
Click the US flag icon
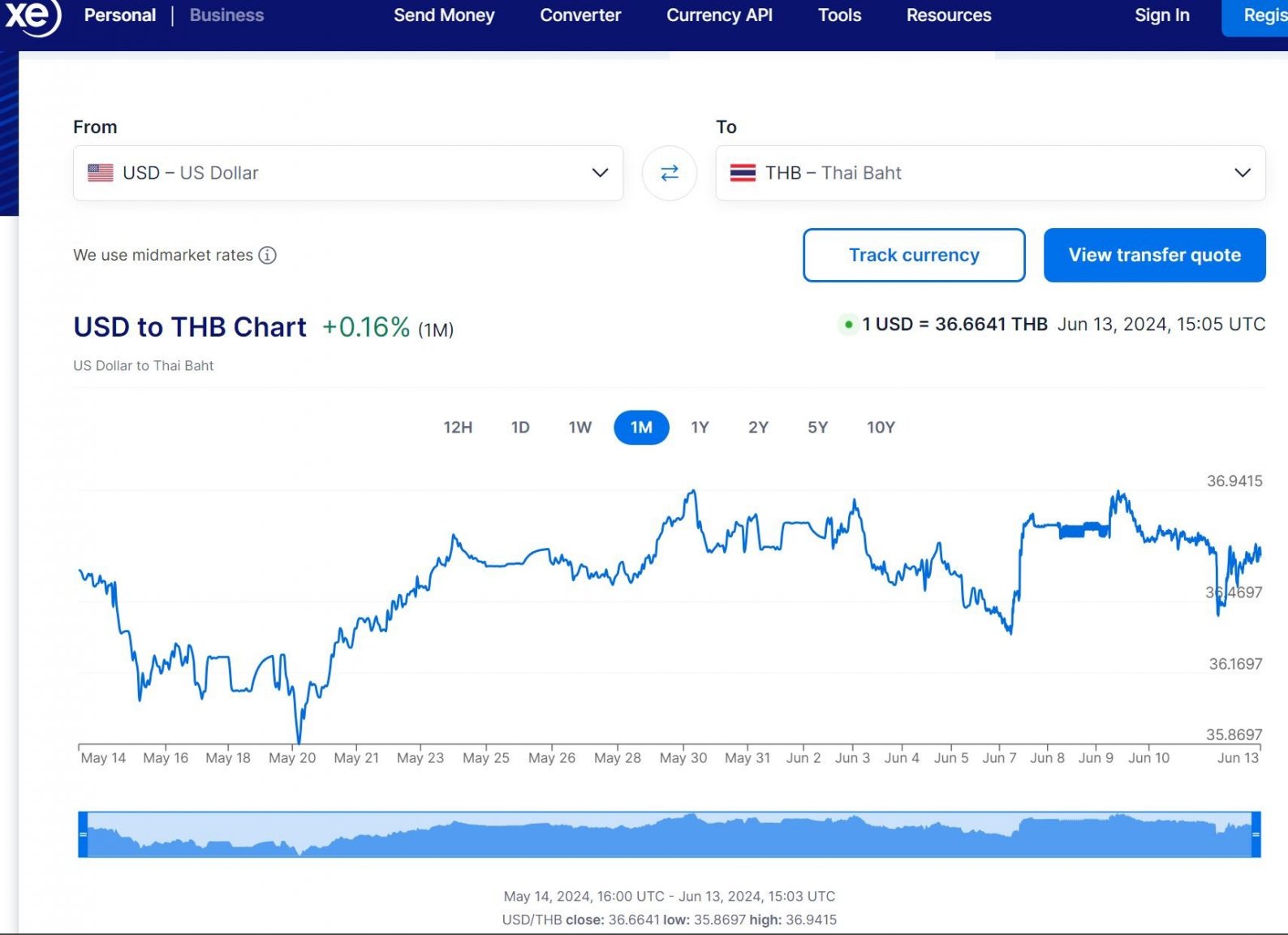coord(101,173)
